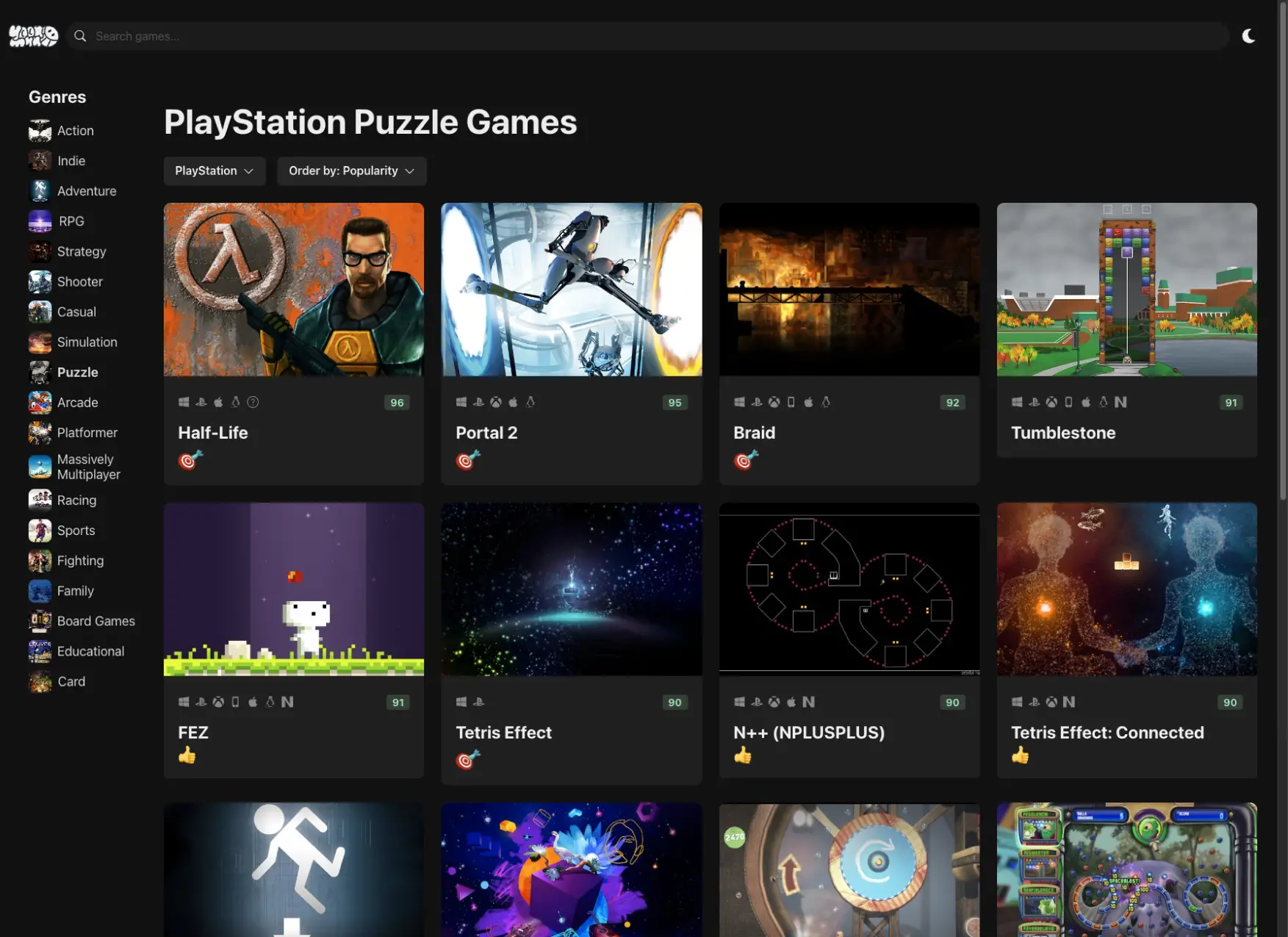The height and width of the screenshot is (937, 1288).
Task: Click the PlayStation icon on Portal 2 card
Action: coord(478,402)
